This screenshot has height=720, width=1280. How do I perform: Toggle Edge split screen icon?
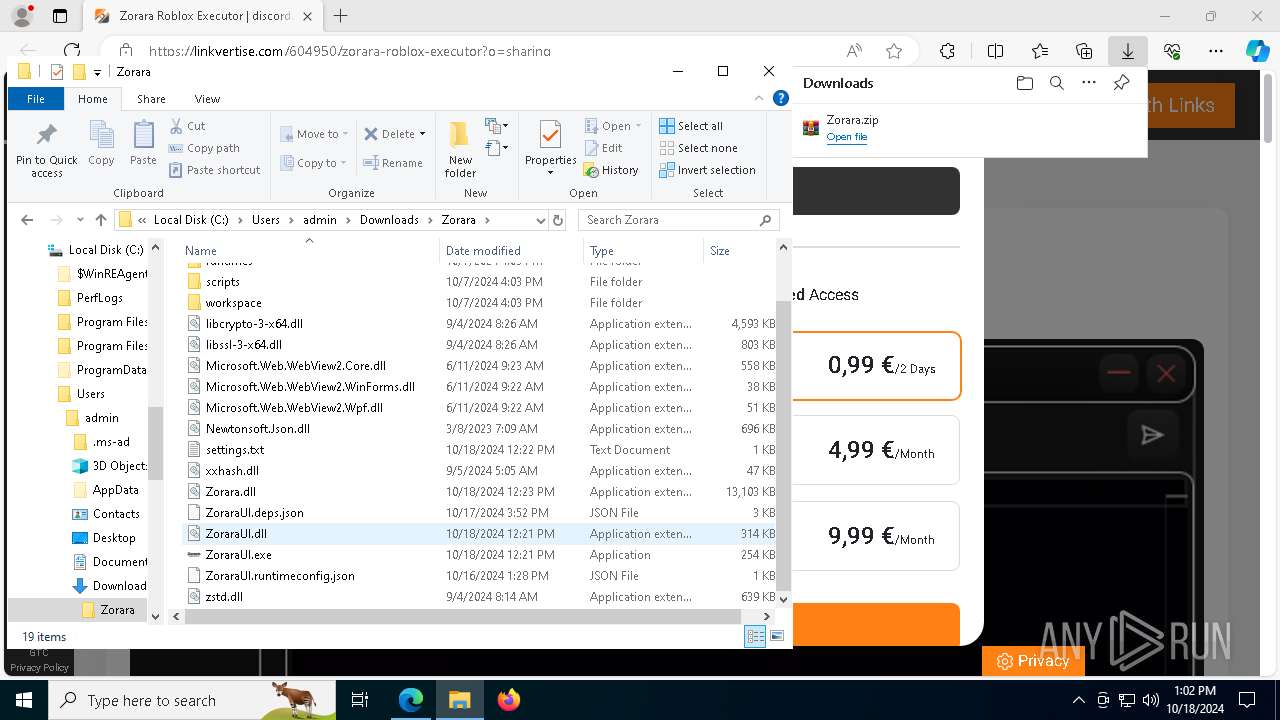click(x=995, y=51)
